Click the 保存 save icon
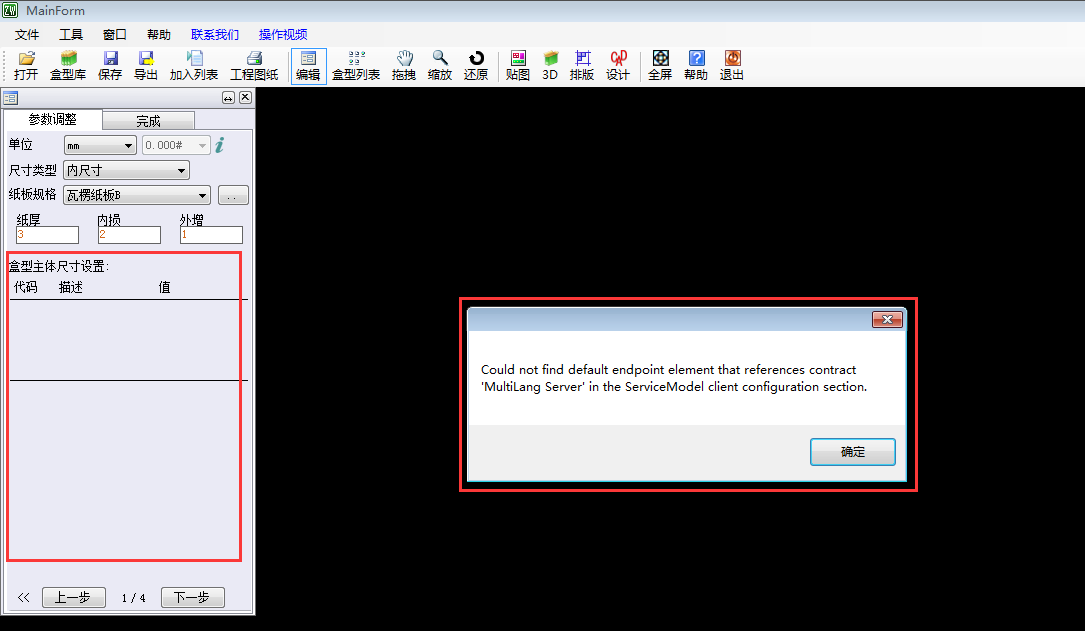The width and height of the screenshot is (1085, 631). (x=110, y=65)
